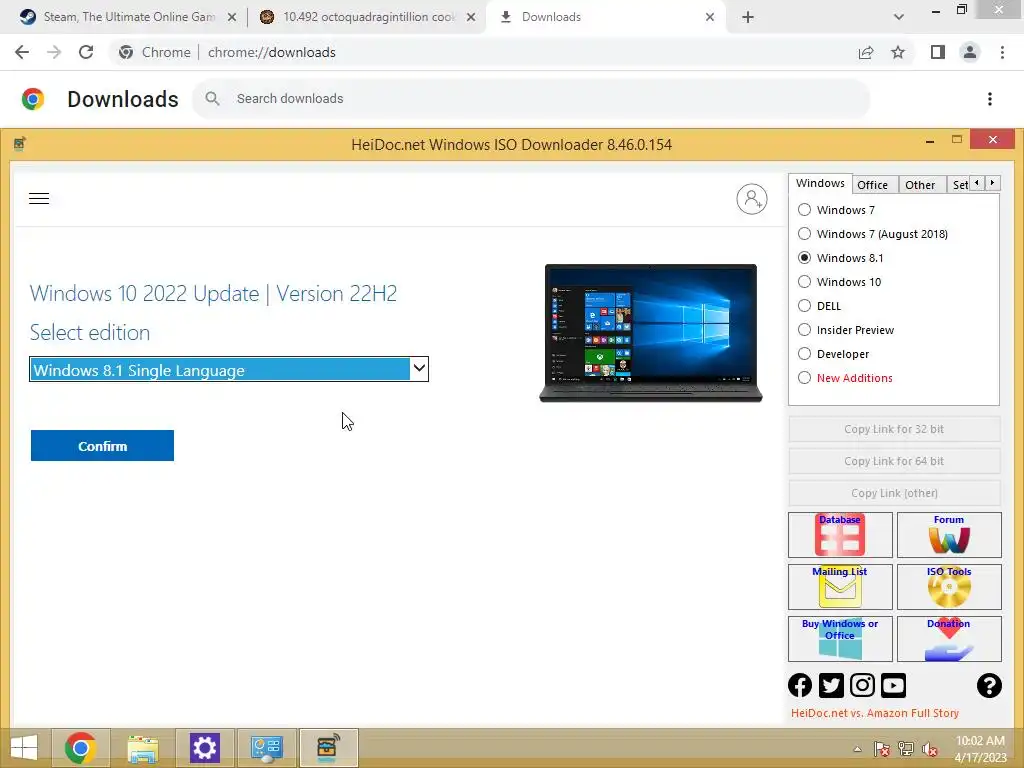Click the Confirm button
The width and height of the screenshot is (1024, 768).
(103, 446)
